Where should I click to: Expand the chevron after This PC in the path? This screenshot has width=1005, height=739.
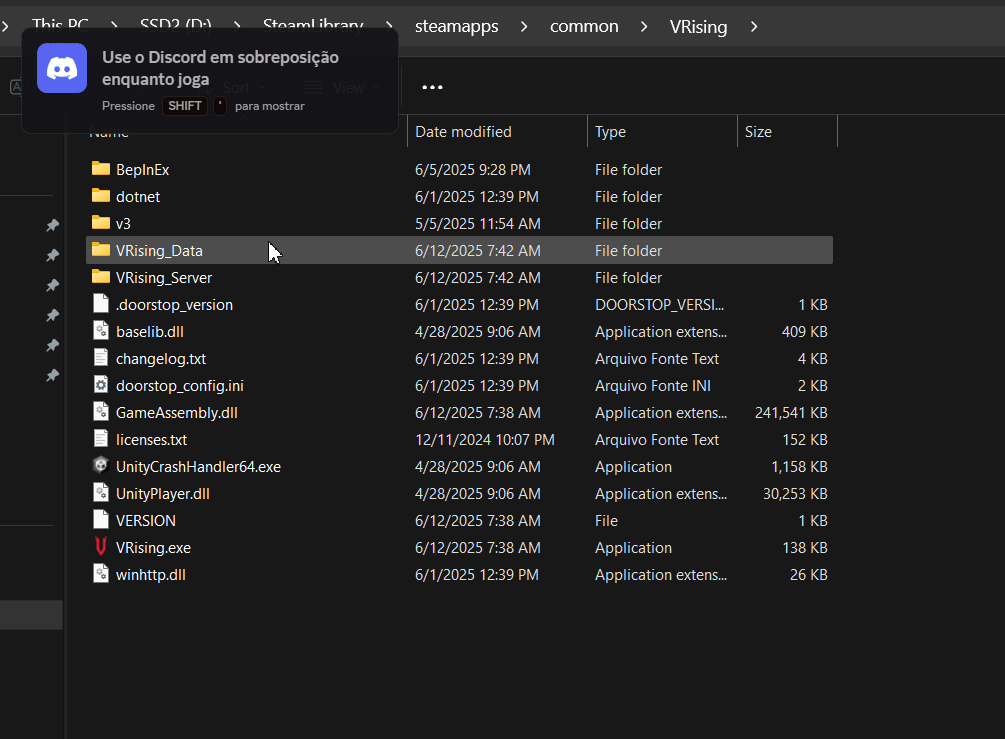tap(114, 26)
